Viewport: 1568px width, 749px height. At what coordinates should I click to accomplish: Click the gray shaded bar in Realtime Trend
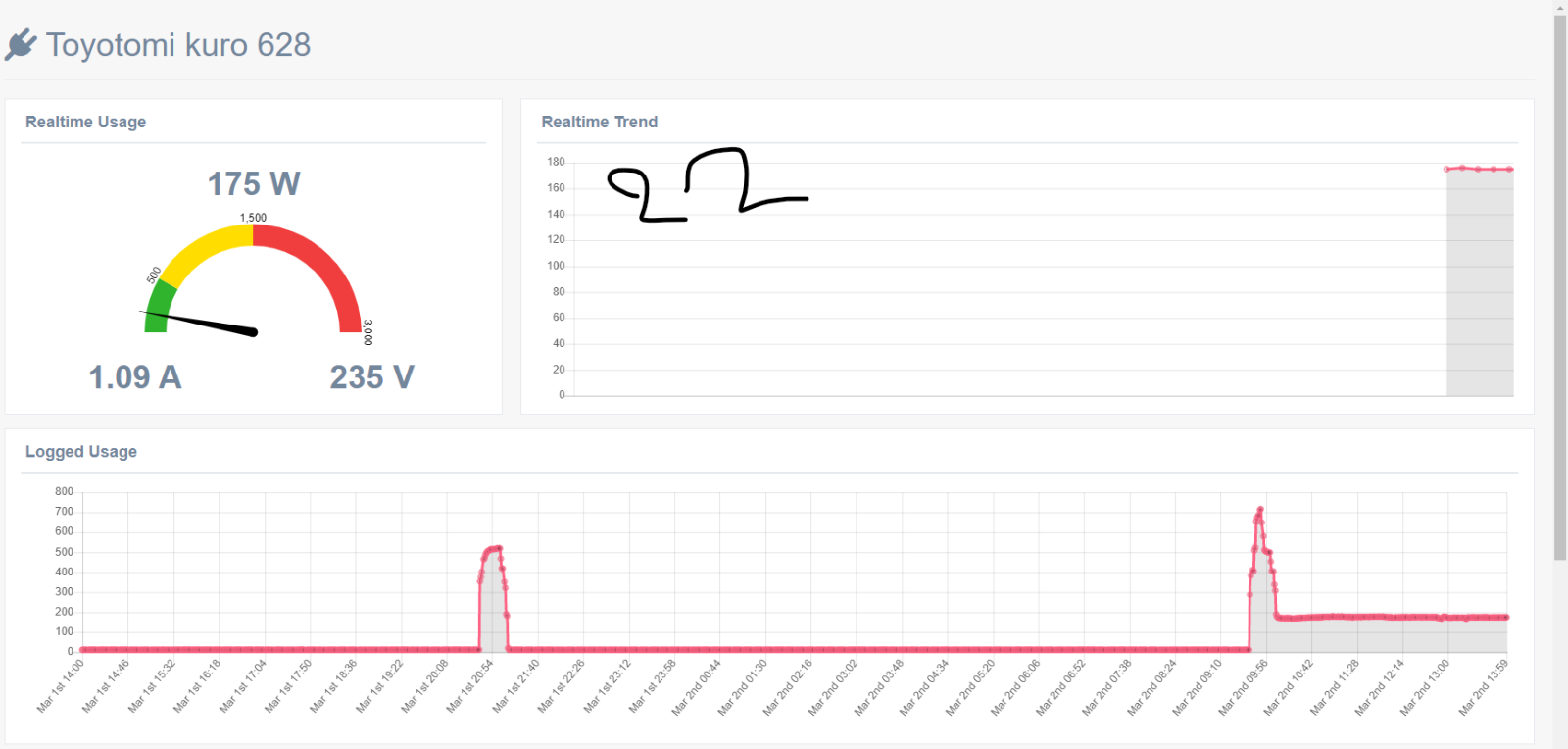click(1480, 282)
